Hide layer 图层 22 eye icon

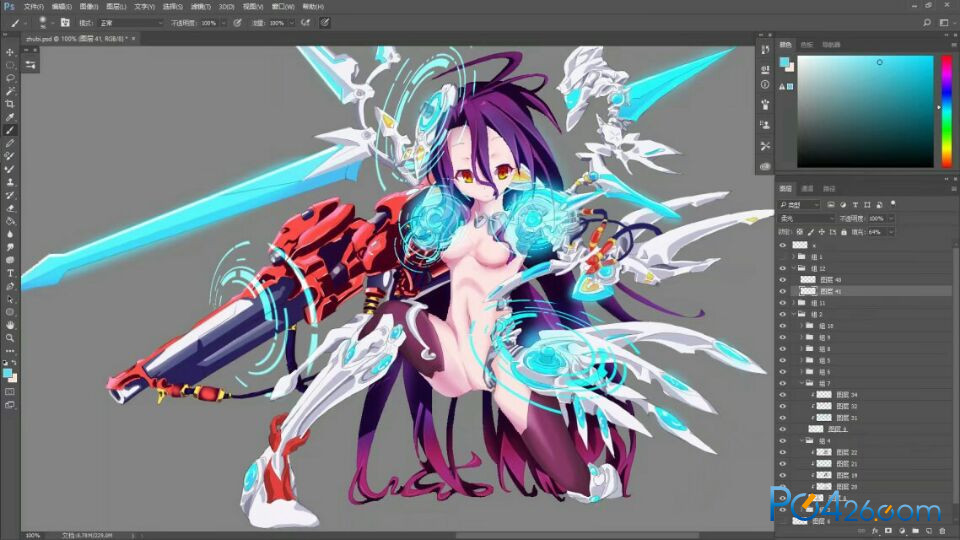[x=782, y=452]
